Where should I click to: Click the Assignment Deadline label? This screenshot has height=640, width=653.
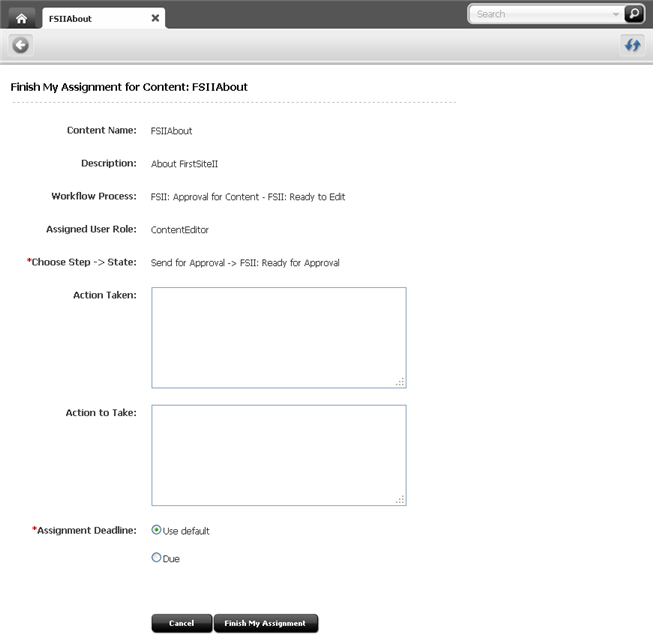85,530
